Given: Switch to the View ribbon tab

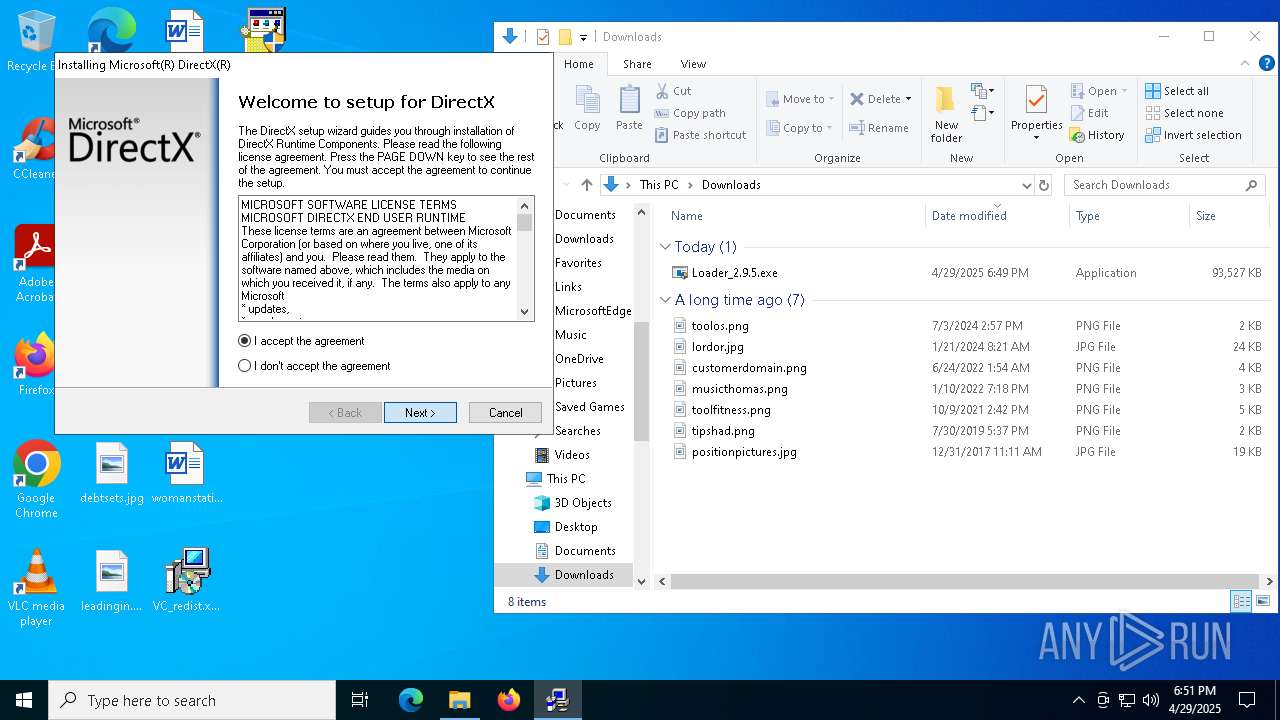Looking at the screenshot, I should point(693,64).
